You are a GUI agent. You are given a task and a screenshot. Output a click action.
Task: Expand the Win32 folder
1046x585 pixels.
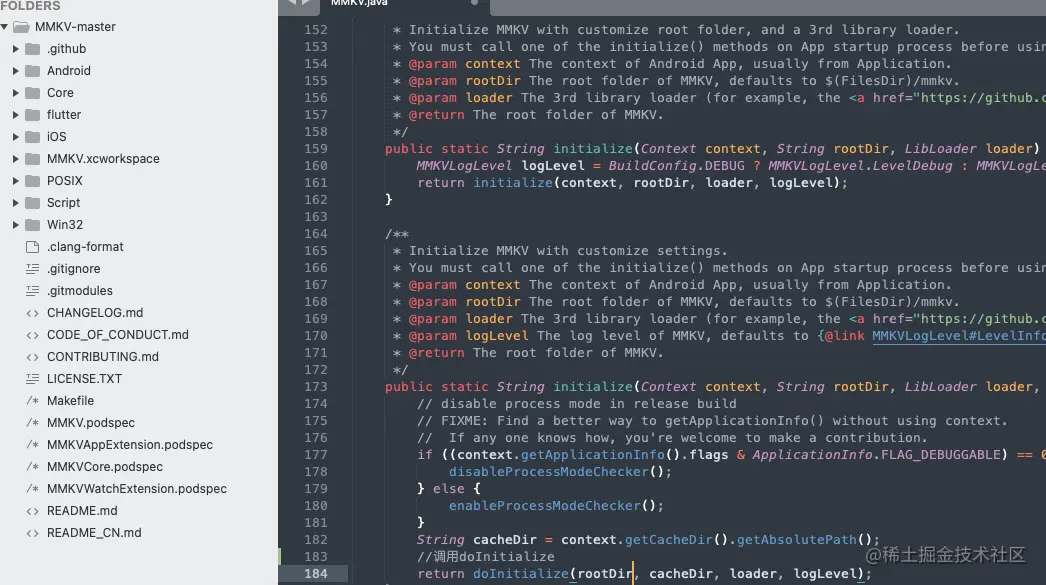click(x=15, y=225)
